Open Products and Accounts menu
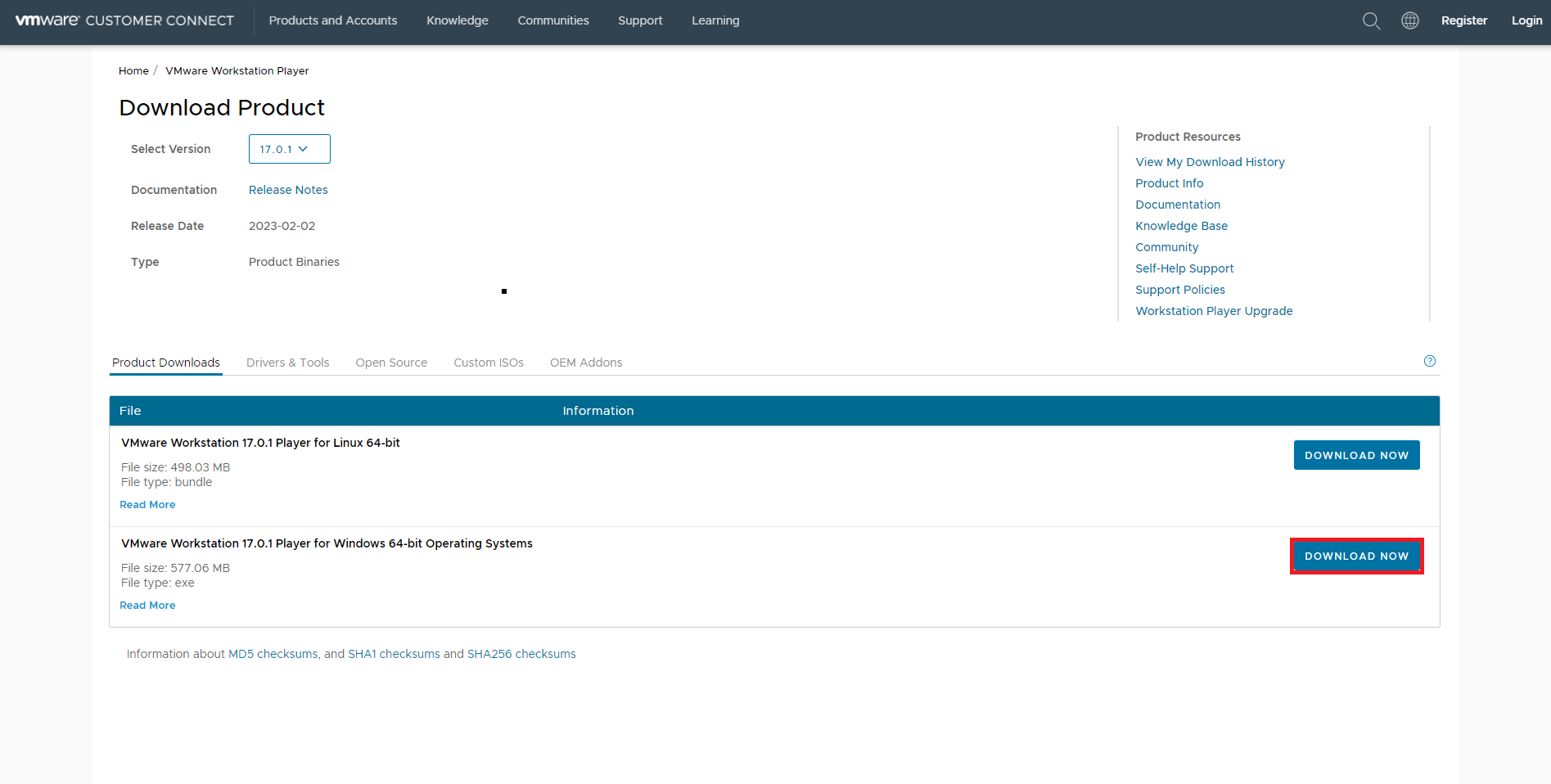The image size is (1551, 784). coord(333,20)
